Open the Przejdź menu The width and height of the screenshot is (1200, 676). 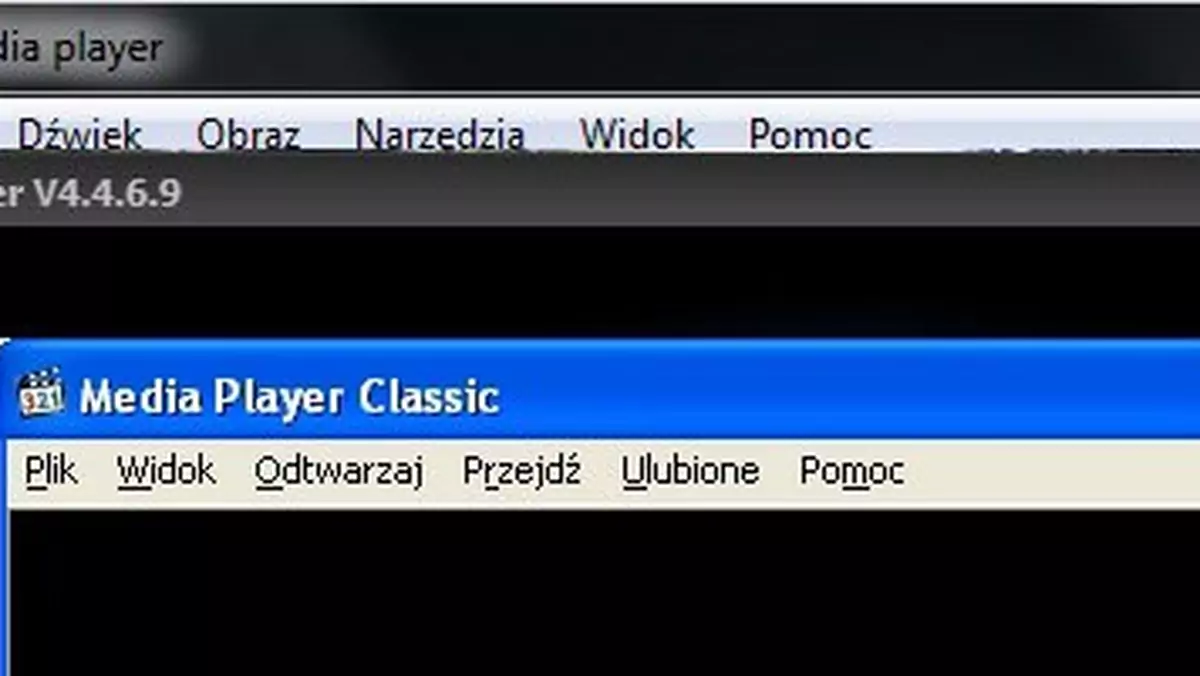[521, 471]
